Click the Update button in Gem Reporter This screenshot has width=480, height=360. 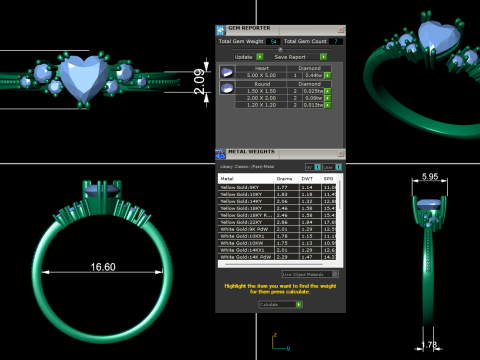tap(248, 57)
